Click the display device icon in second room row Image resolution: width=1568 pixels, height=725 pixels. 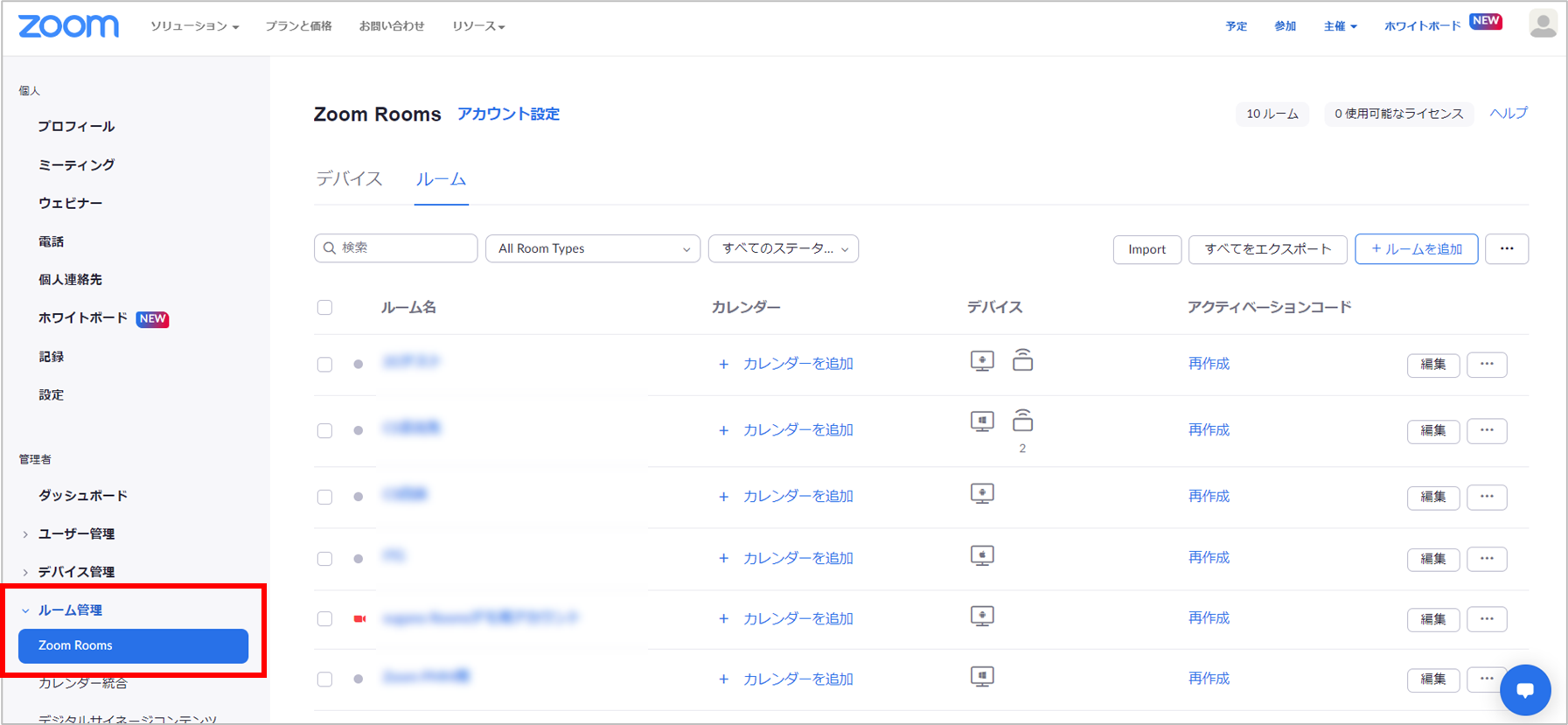pyautogui.click(x=982, y=422)
